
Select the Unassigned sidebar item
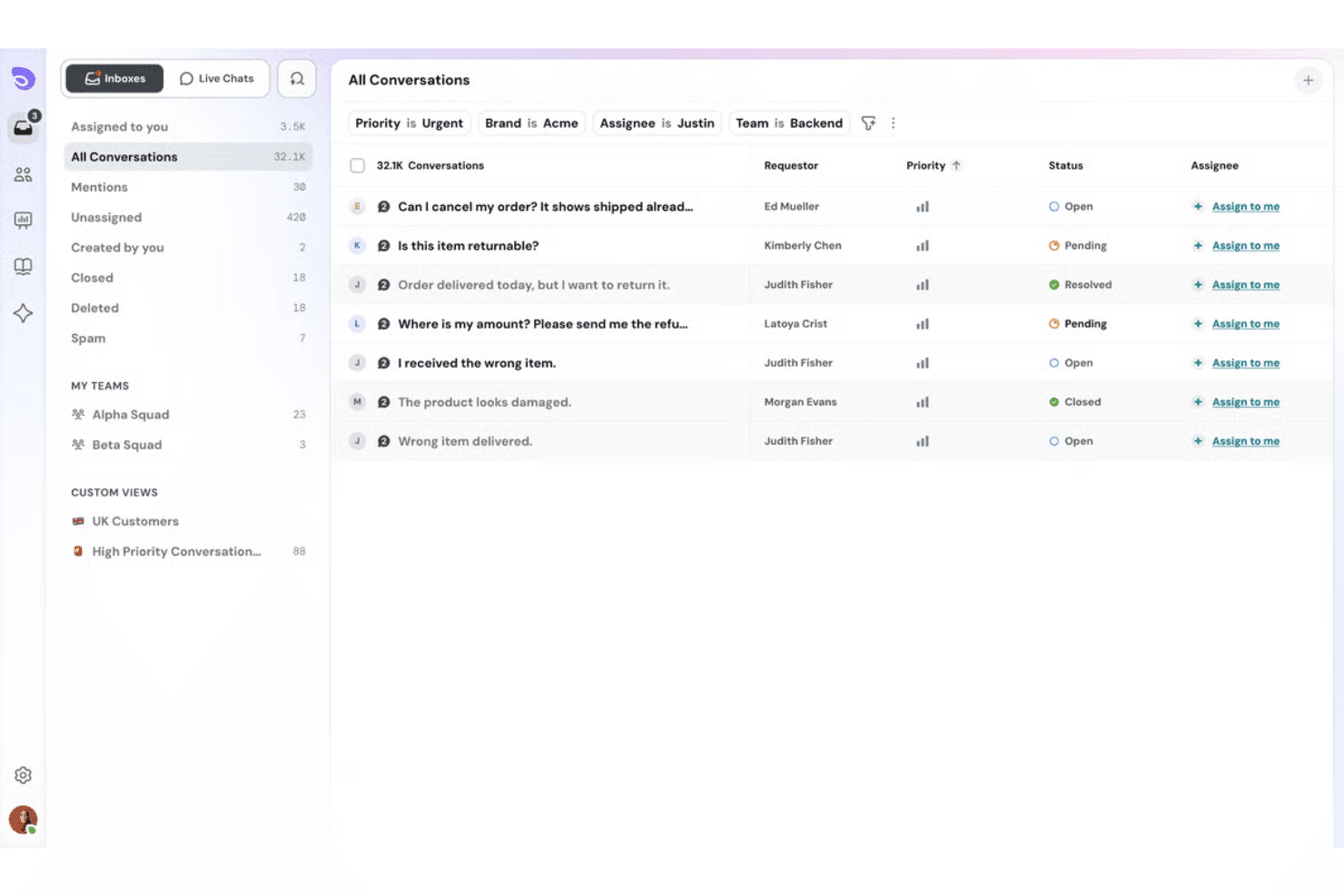188,218
